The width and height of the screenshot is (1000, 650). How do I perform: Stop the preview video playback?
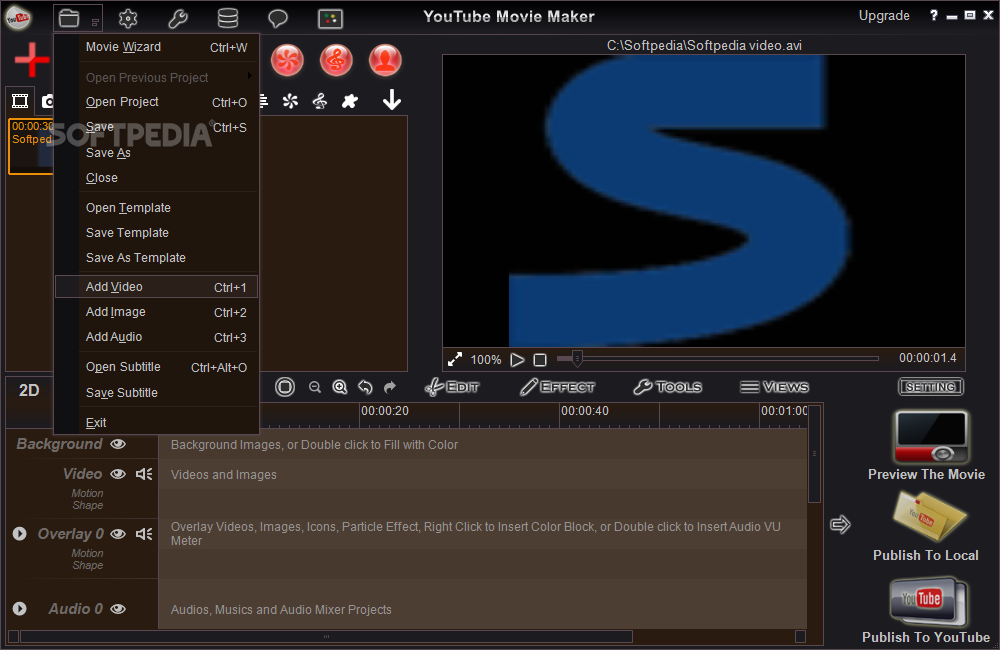click(540, 360)
